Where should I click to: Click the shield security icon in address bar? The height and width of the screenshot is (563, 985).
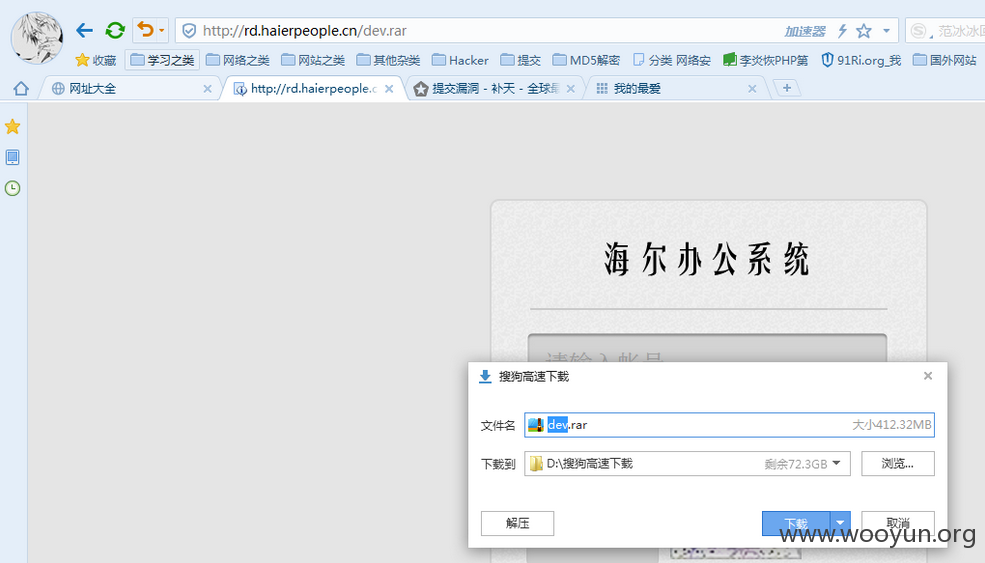pos(189,31)
